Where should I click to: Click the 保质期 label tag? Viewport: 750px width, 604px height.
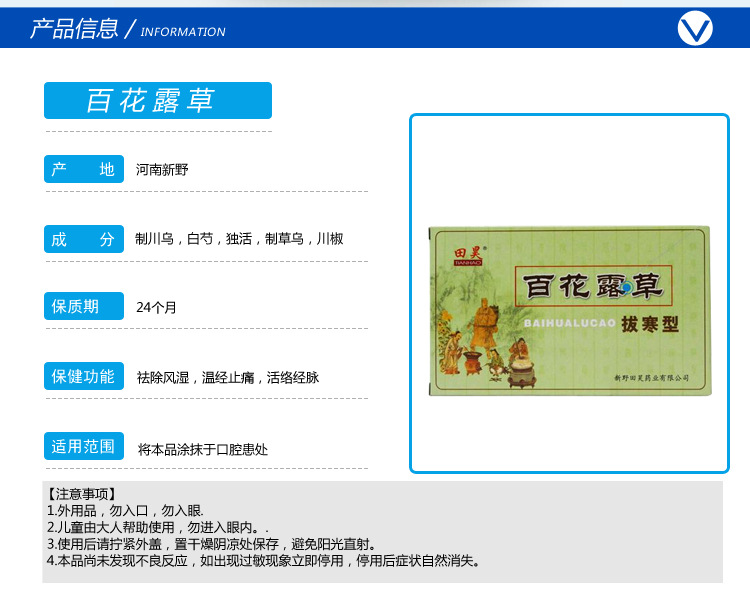tap(84, 306)
